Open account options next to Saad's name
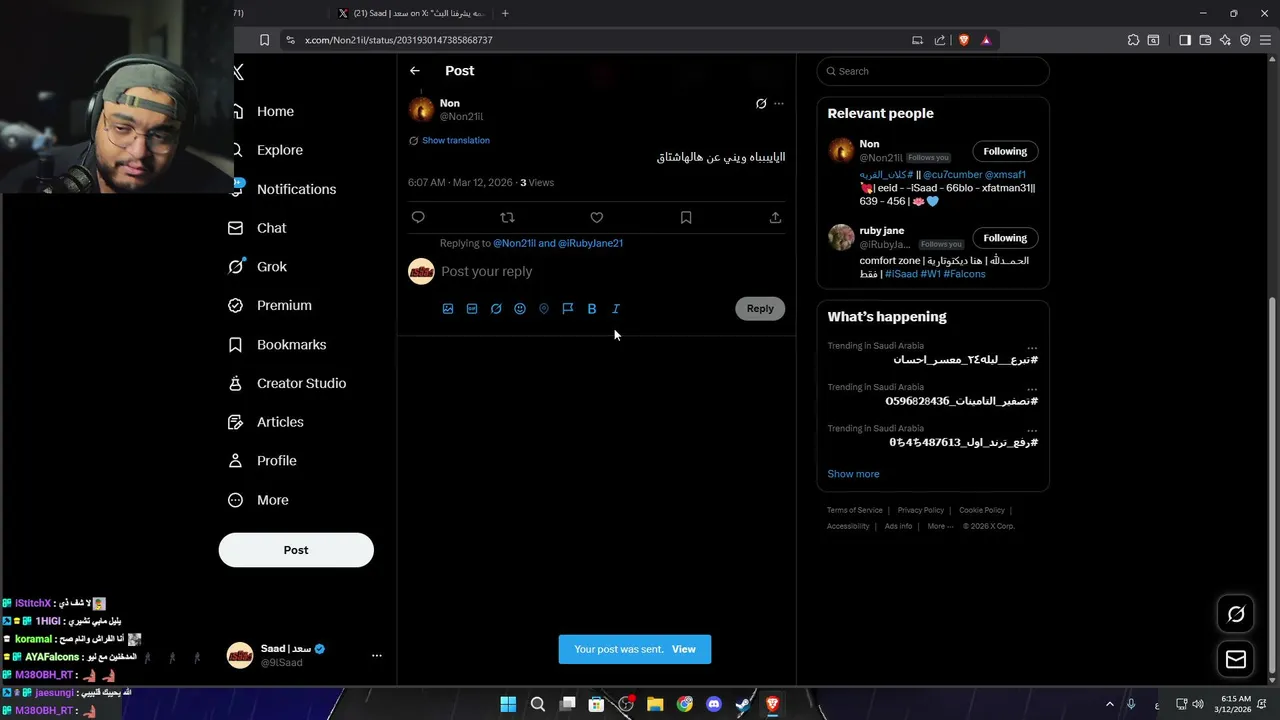 click(x=377, y=656)
